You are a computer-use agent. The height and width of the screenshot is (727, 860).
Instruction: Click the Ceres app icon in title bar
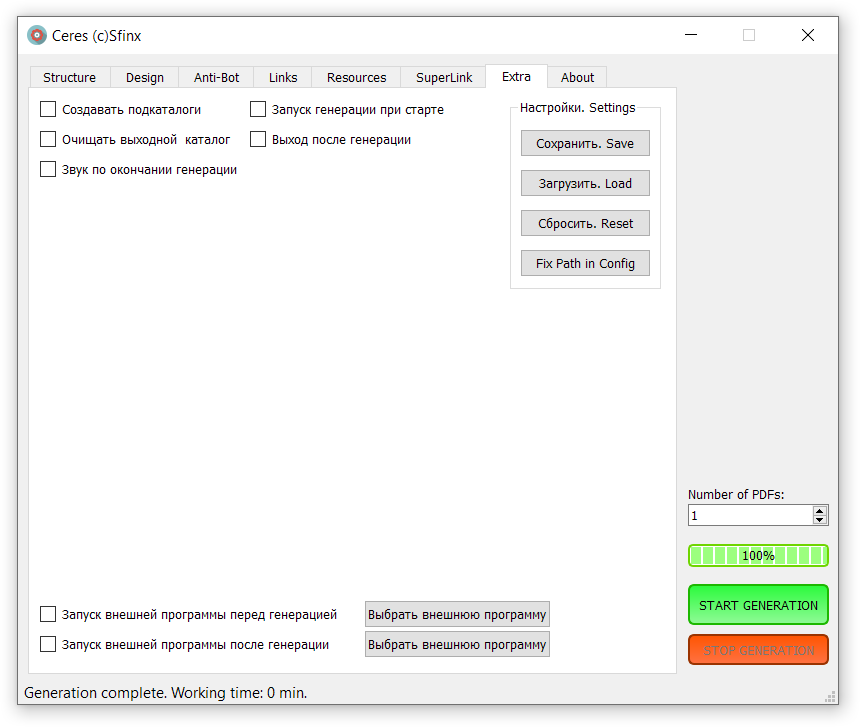[x=37, y=35]
